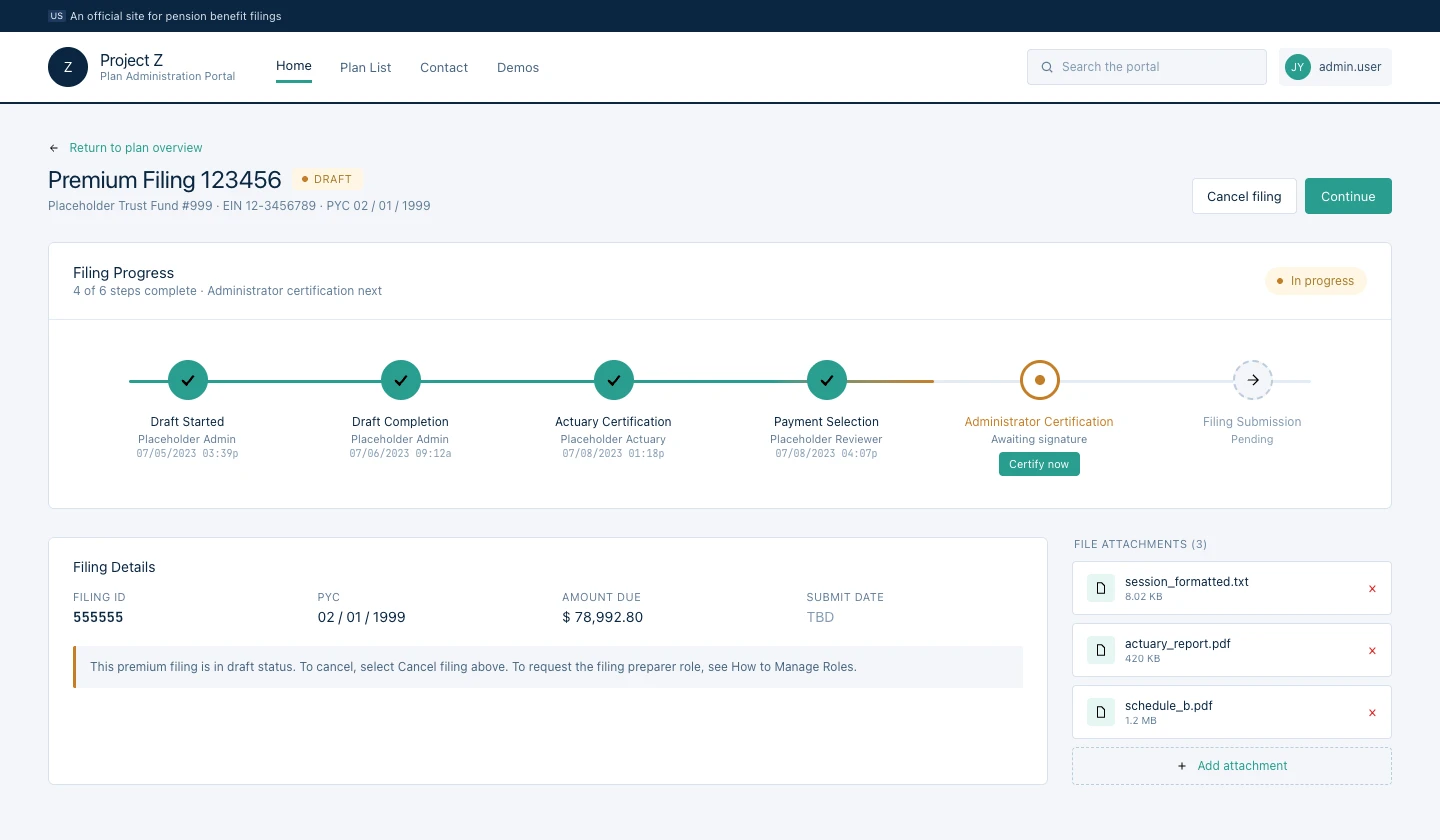Click the 07/06/2023 09:12a timestamp
Viewport: 1440px width, 840px height.
pyautogui.click(x=400, y=454)
